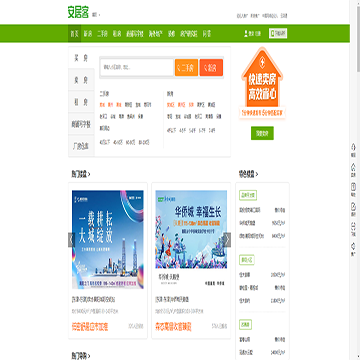Click the topmost icon in right floating sidebar
This screenshot has width=360, height=360.
coord(353,148)
